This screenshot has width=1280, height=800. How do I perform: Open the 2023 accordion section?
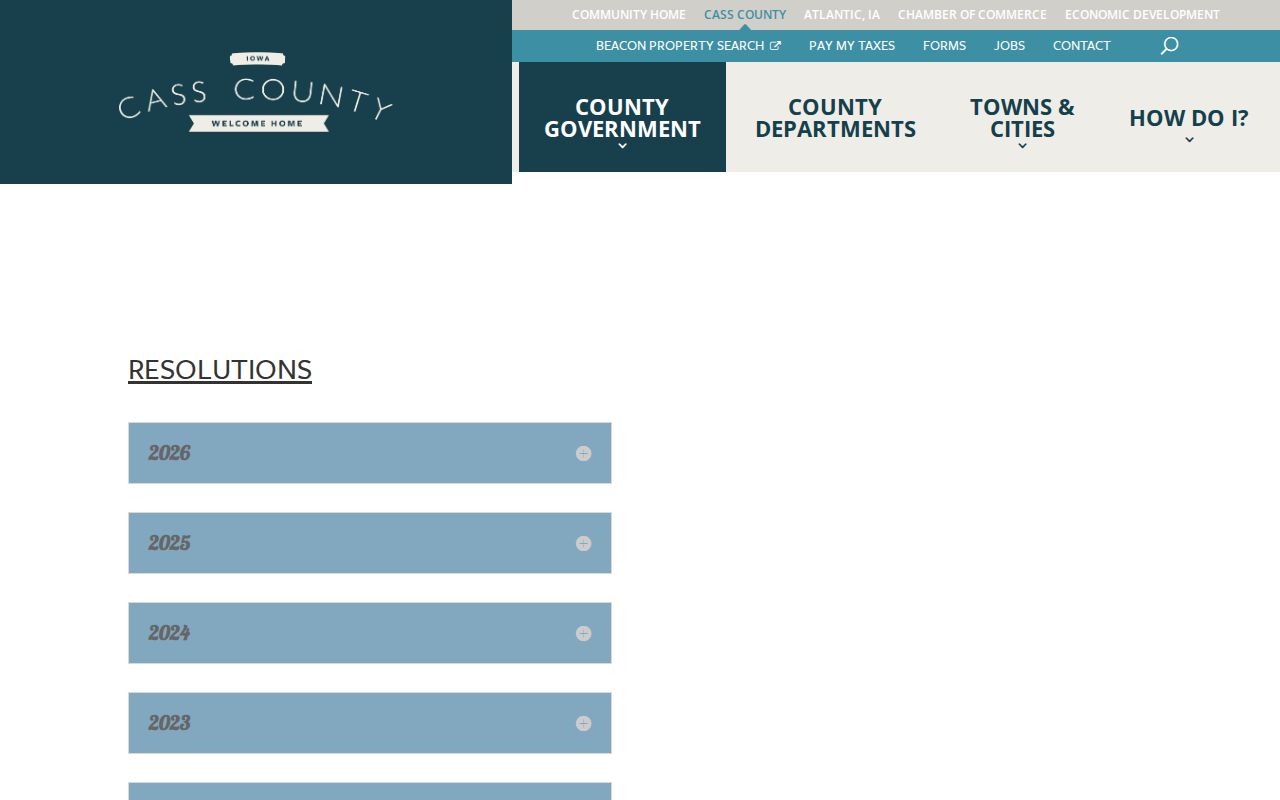(x=370, y=723)
